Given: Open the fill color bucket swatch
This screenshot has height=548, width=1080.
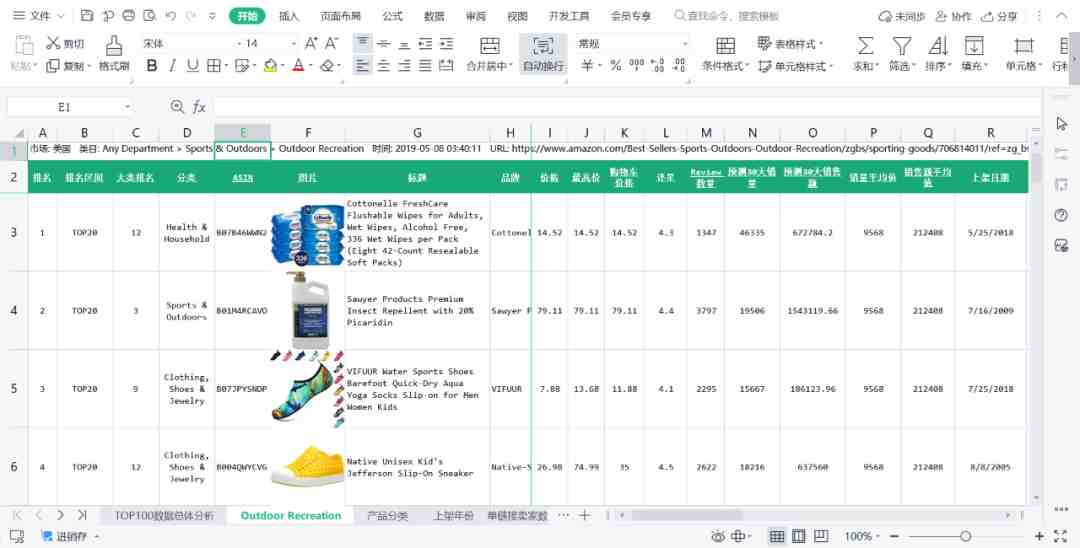Looking at the screenshot, I should coord(271,66).
